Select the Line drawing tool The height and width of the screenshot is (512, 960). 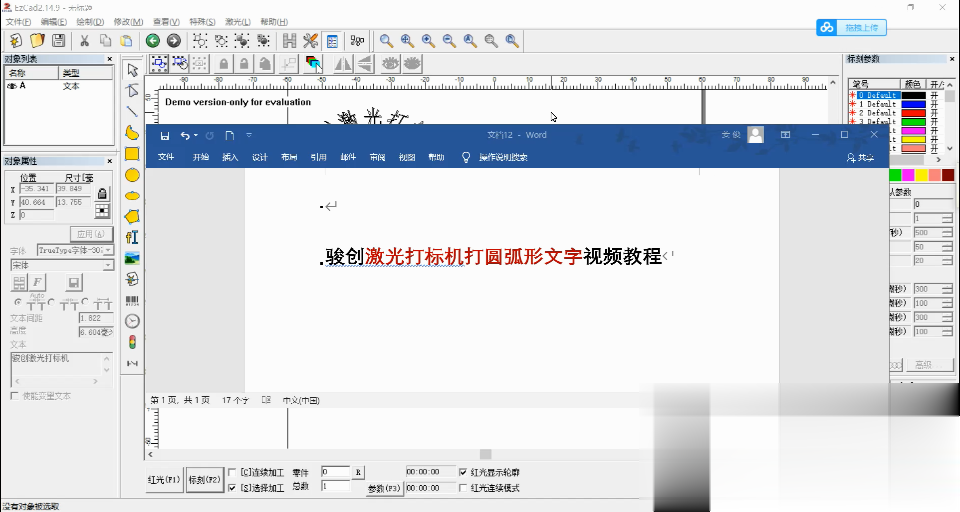[x=132, y=111]
